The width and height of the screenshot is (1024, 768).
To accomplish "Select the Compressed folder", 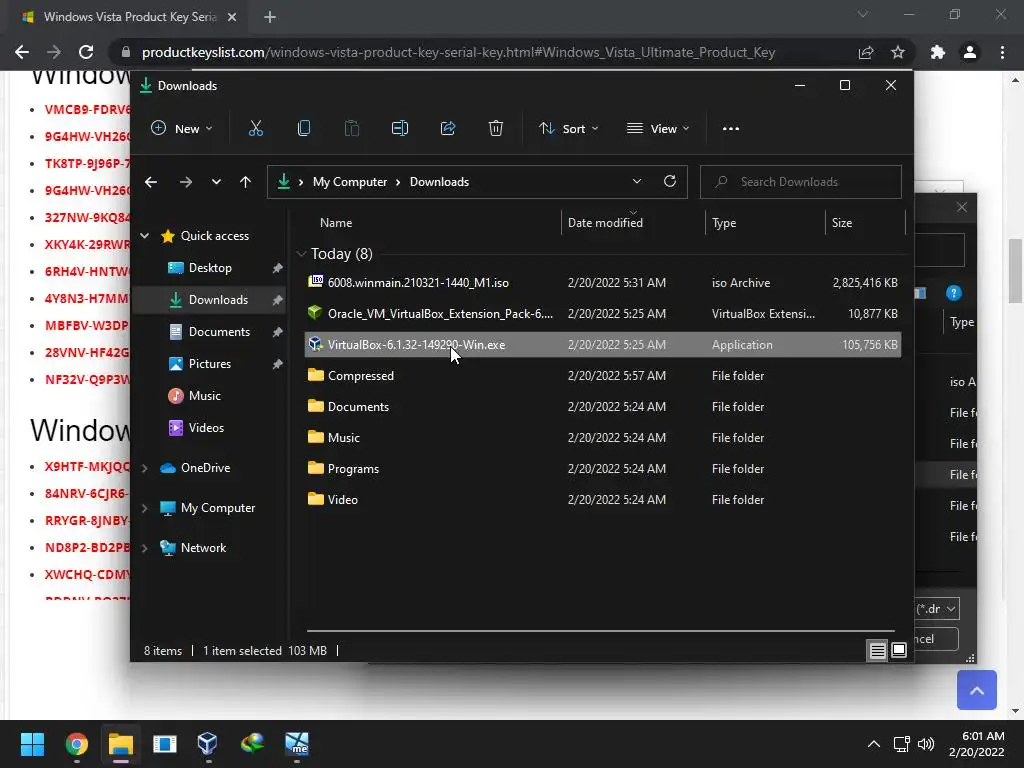I will 603,376.
